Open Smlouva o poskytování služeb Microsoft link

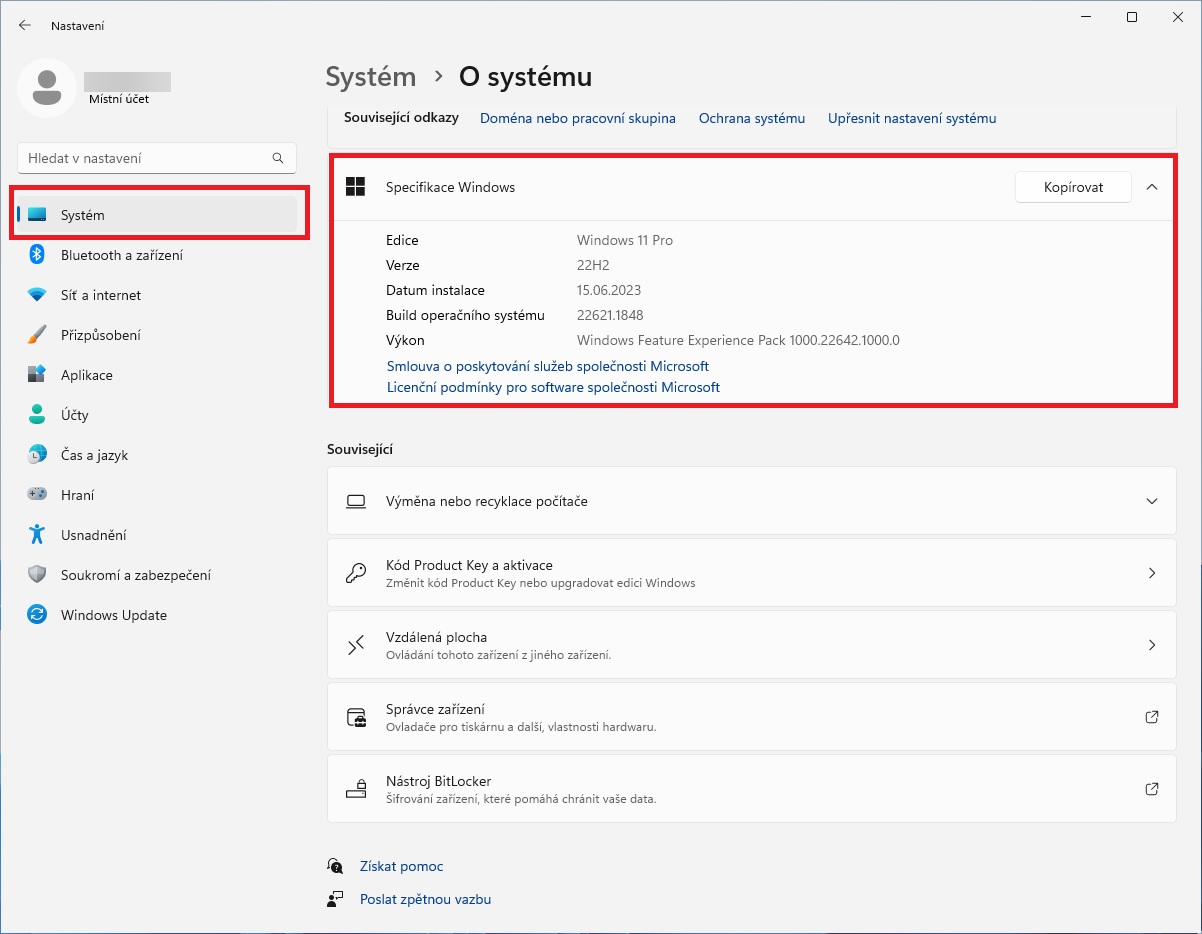[x=548, y=366]
